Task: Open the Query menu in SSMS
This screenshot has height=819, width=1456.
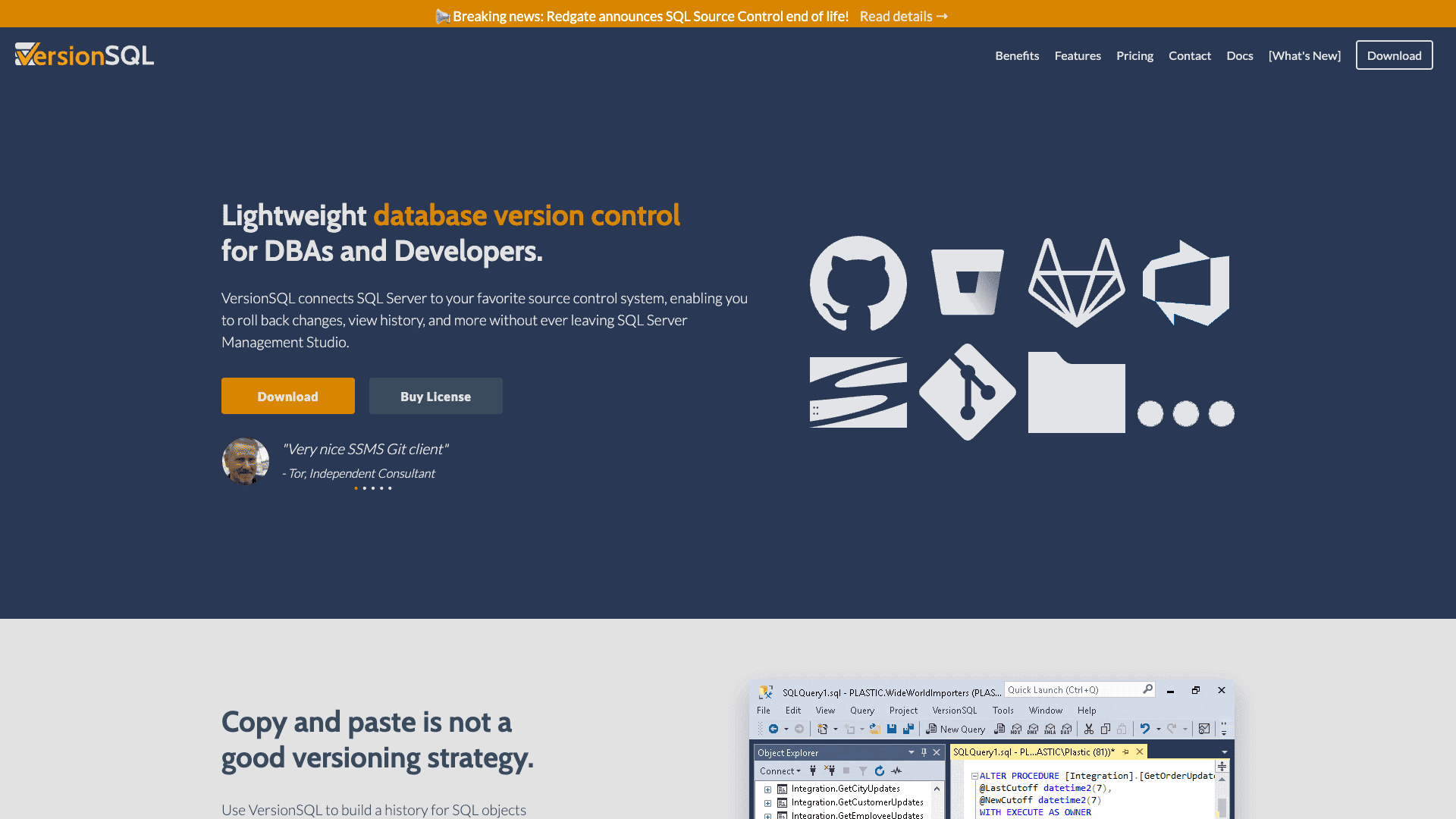Action: click(x=862, y=711)
